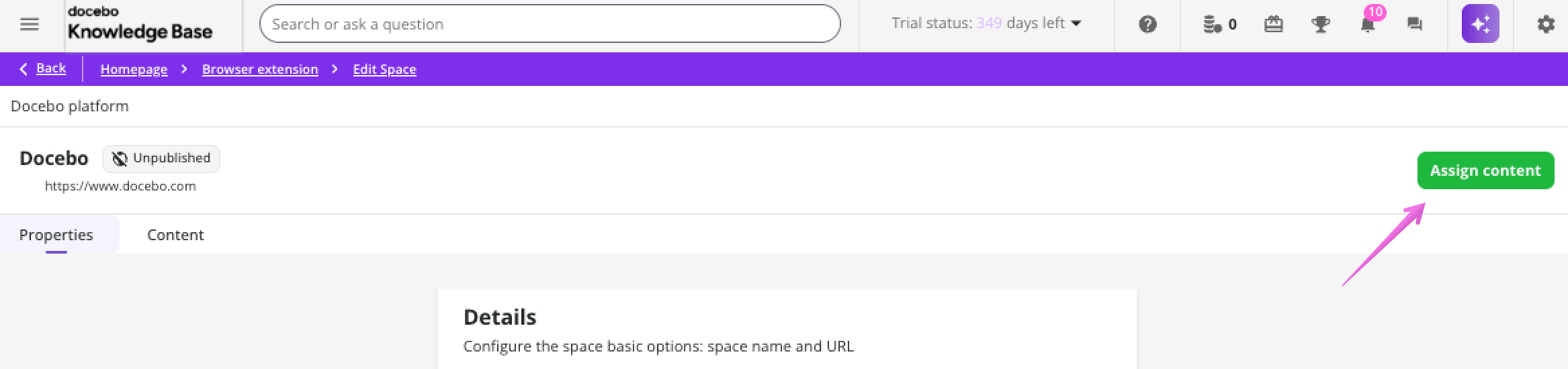Open the hamburger main menu
Viewport: 1568px width, 369px height.
coord(30,25)
